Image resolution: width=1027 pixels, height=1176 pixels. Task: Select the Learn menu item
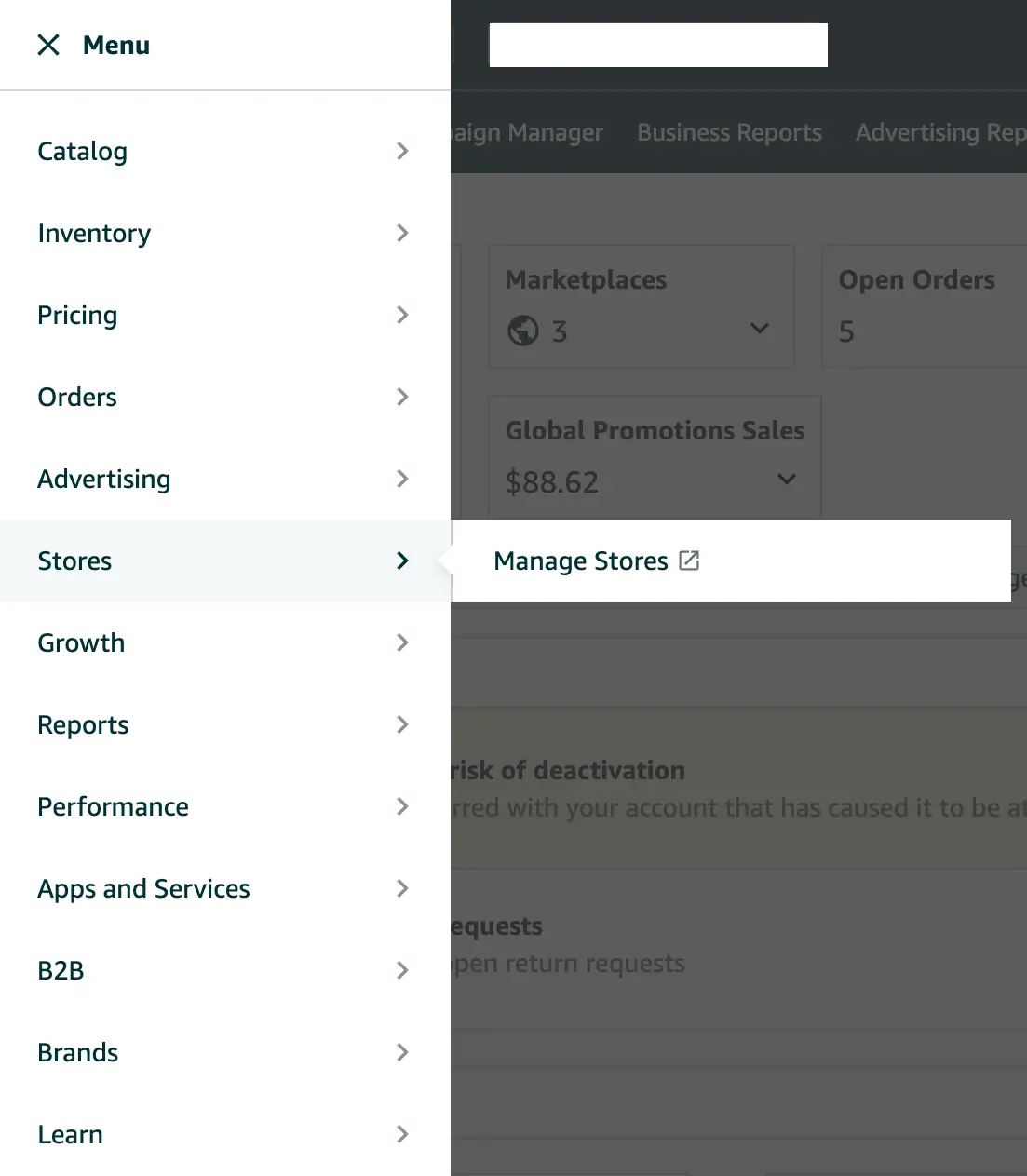click(70, 1134)
